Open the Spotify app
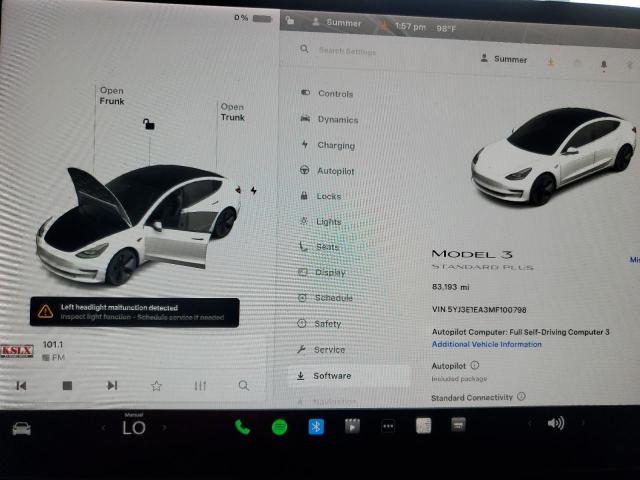 click(x=280, y=427)
